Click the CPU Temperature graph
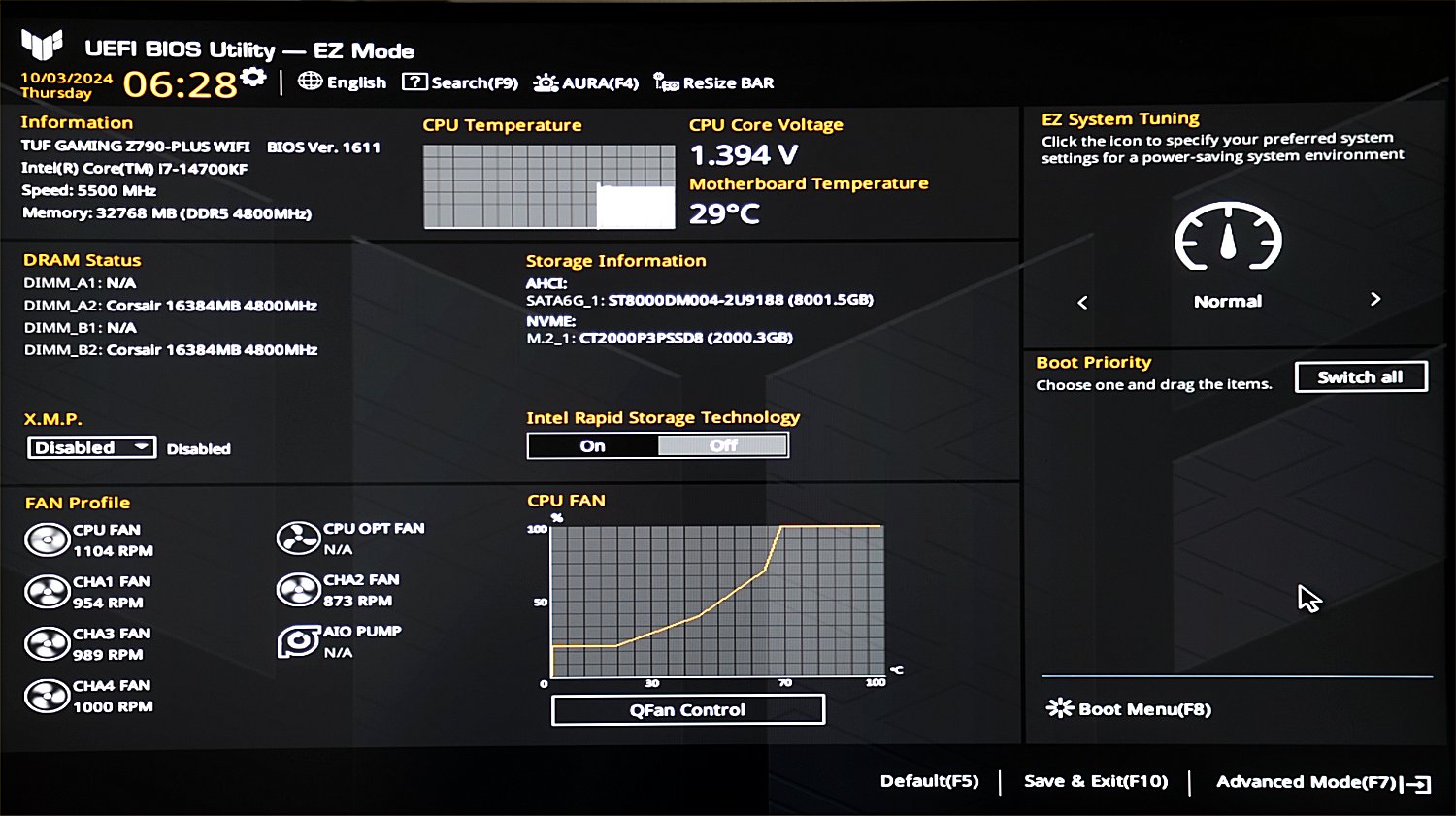Screen dimensions: 1456x816 pos(549,187)
